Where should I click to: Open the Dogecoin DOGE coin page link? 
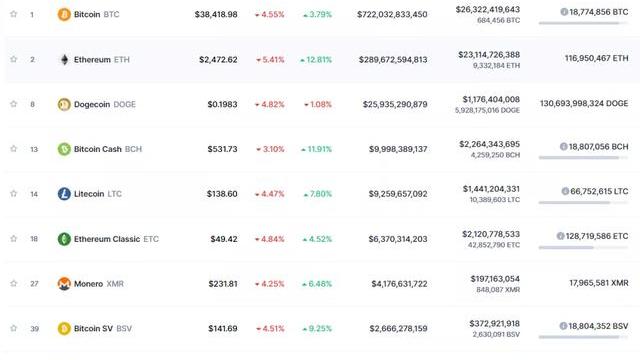[x=104, y=104]
